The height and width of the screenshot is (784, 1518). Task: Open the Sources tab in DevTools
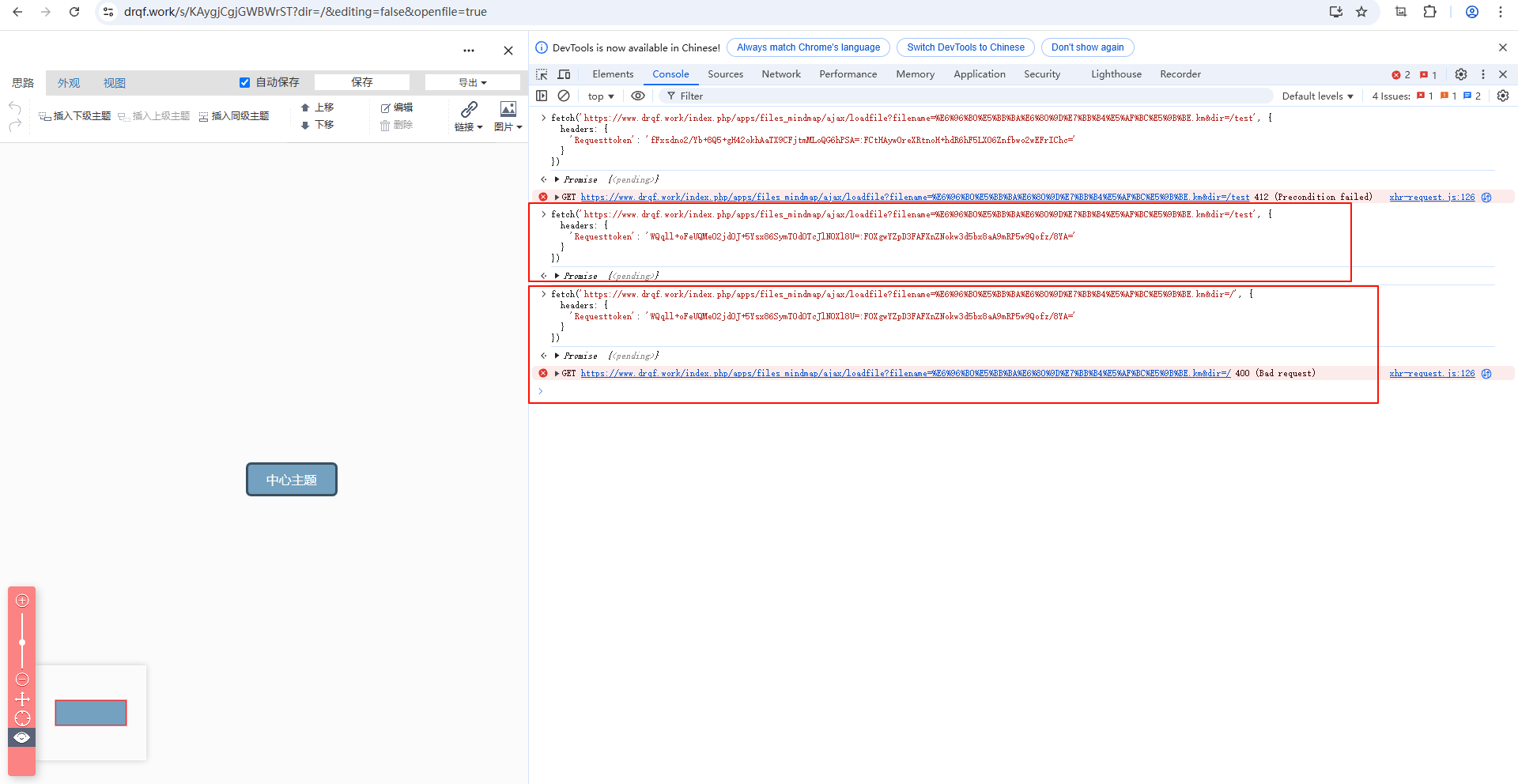(725, 74)
